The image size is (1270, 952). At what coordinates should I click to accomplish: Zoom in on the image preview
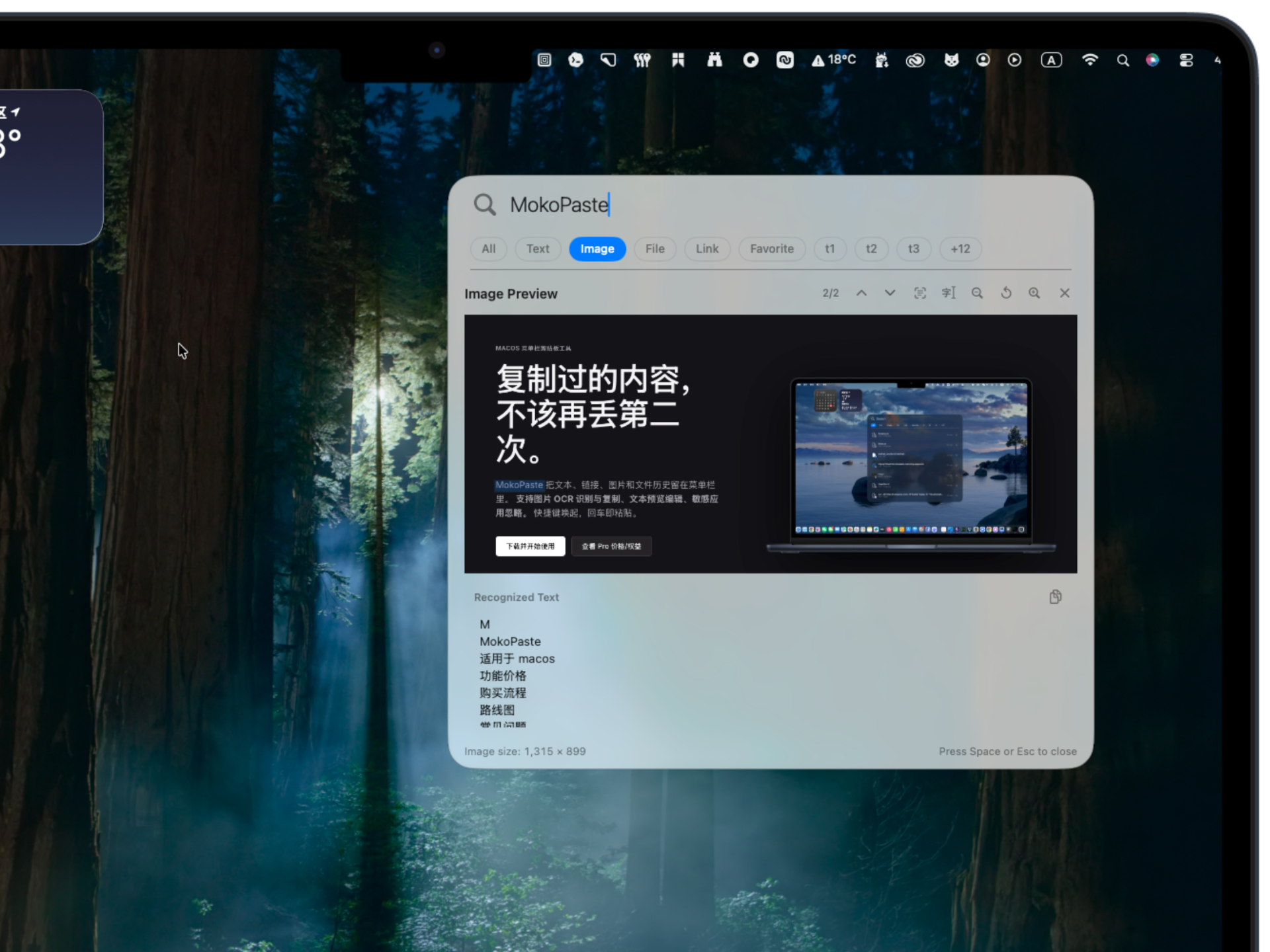[1035, 293]
